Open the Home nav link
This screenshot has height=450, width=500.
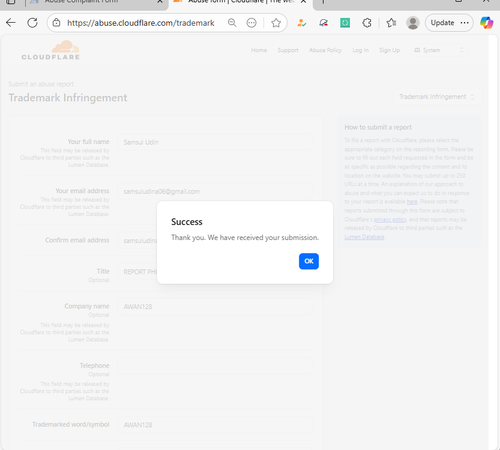click(259, 50)
